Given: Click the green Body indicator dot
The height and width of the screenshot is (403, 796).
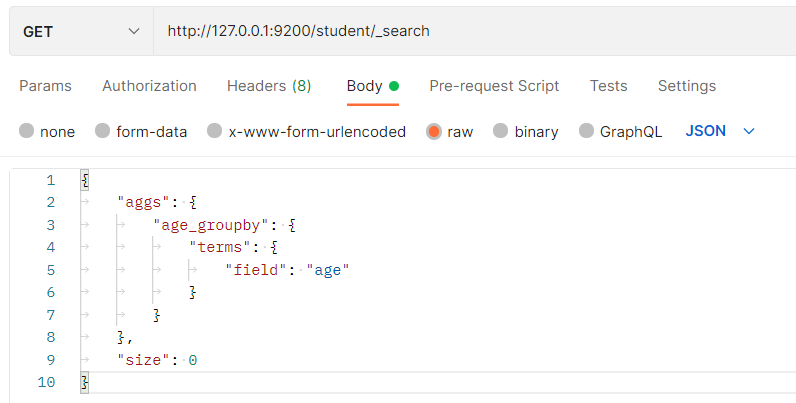Looking at the screenshot, I should coord(394,86).
